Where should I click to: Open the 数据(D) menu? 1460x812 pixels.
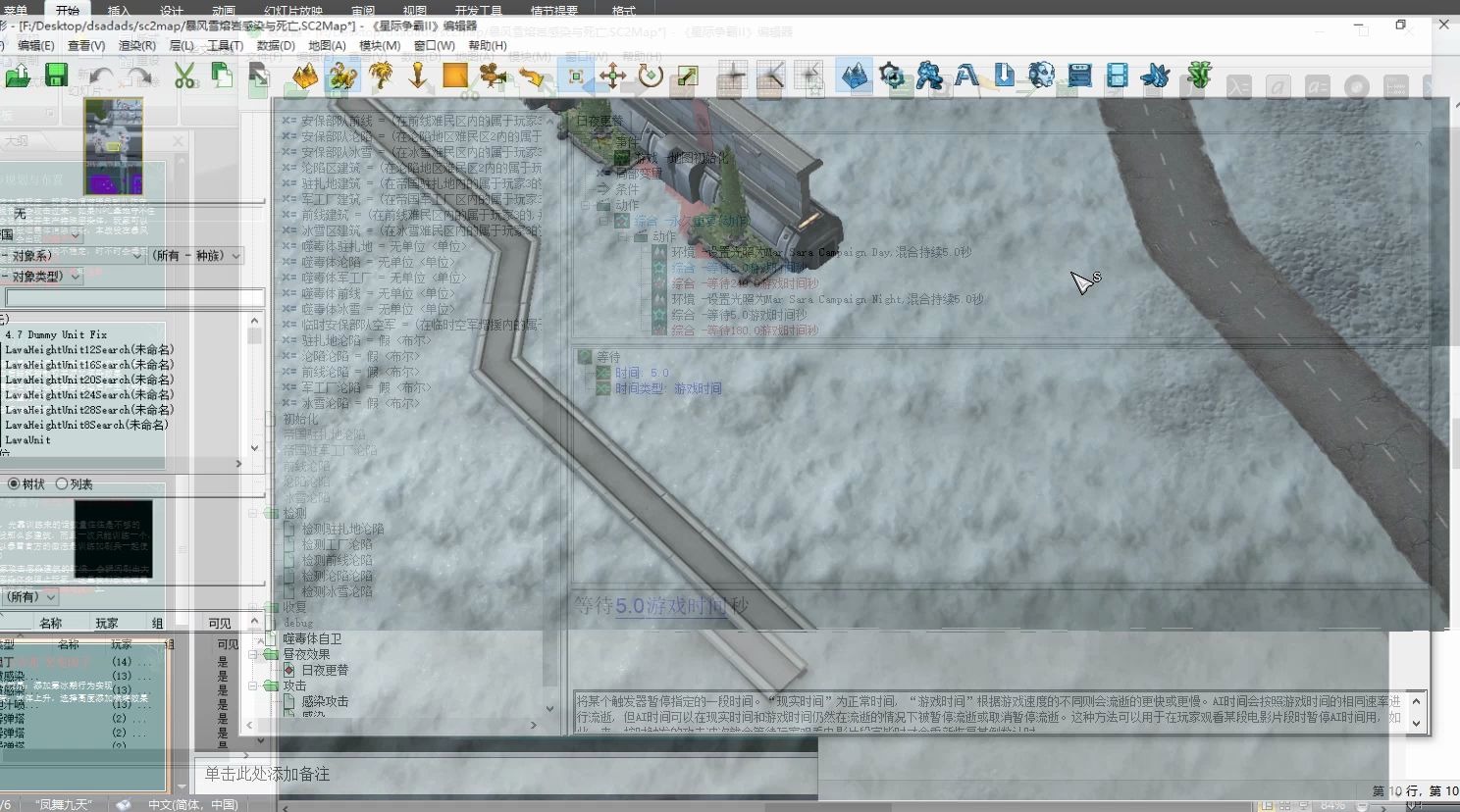(276, 45)
